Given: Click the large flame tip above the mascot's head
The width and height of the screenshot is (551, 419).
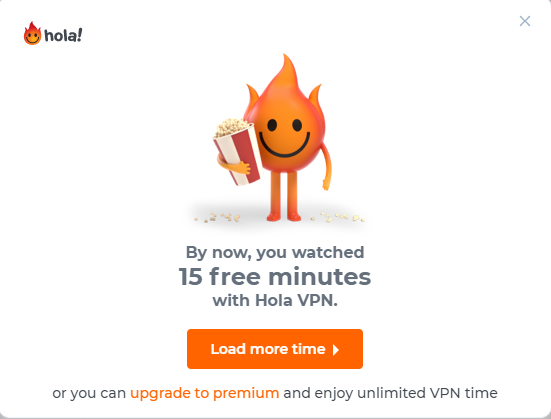Looking at the screenshot, I should [285, 76].
